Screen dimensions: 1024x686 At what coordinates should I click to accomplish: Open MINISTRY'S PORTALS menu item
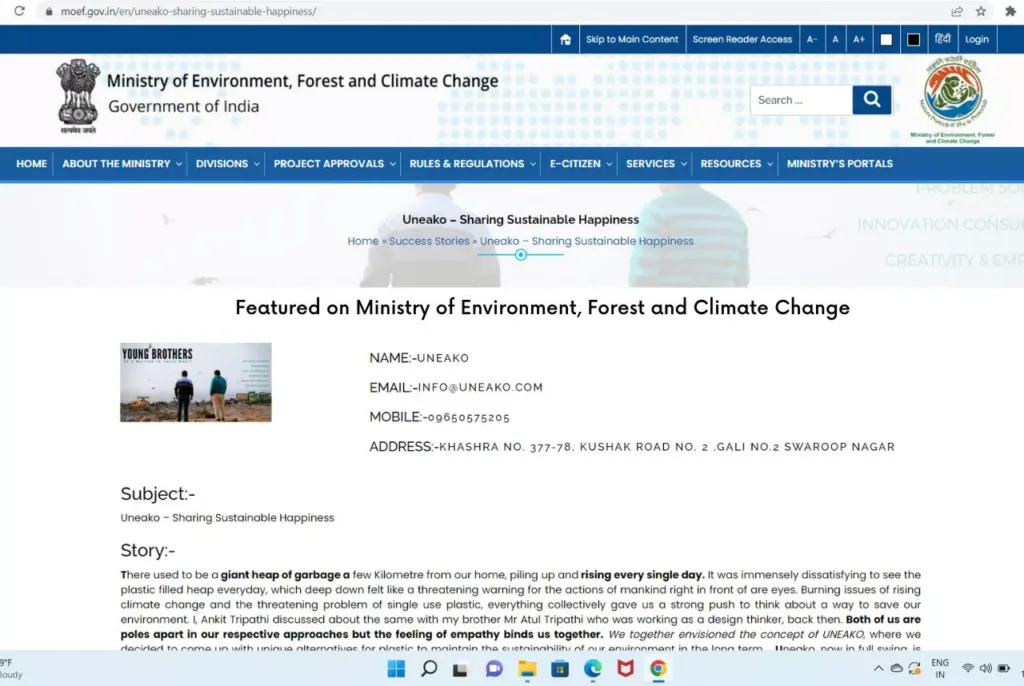click(x=840, y=164)
